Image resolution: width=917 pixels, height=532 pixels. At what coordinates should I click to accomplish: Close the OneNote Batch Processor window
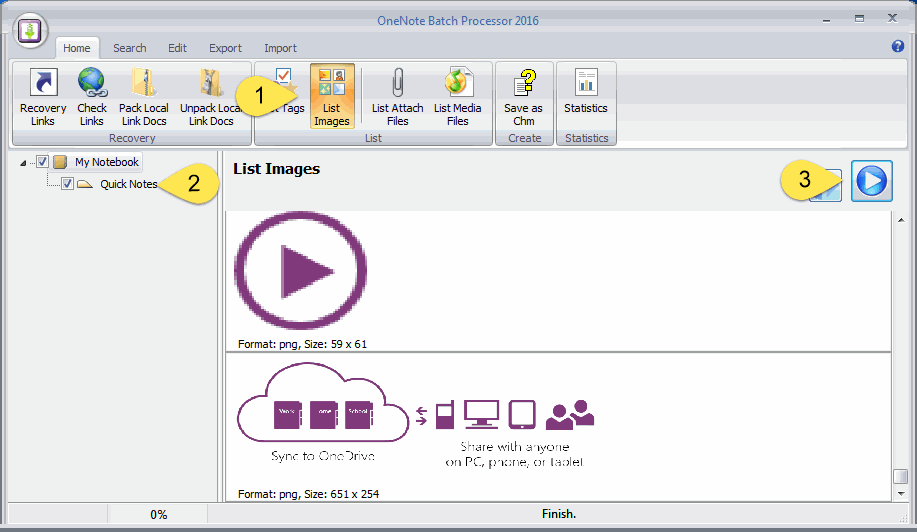pyautogui.click(x=892, y=19)
